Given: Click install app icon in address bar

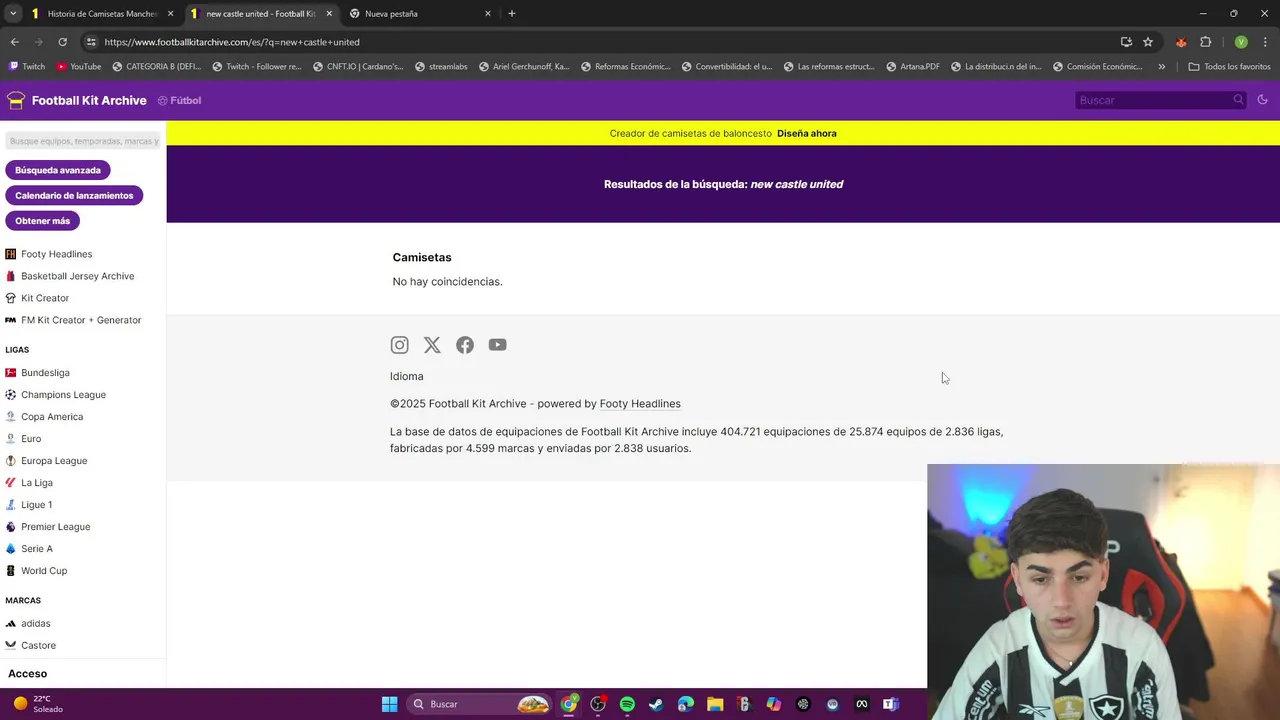Looking at the screenshot, I should [1126, 42].
